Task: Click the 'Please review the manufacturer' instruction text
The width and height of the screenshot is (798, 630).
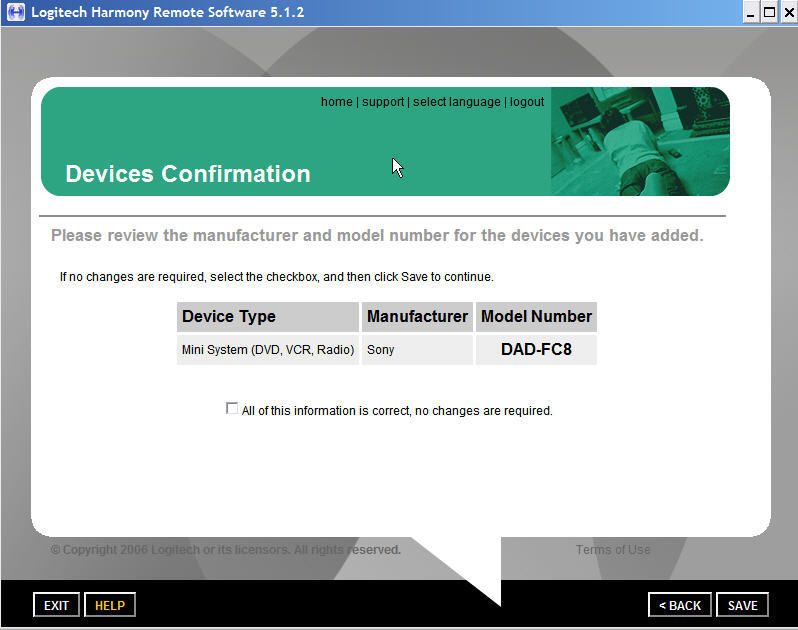Action: pos(377,236)
